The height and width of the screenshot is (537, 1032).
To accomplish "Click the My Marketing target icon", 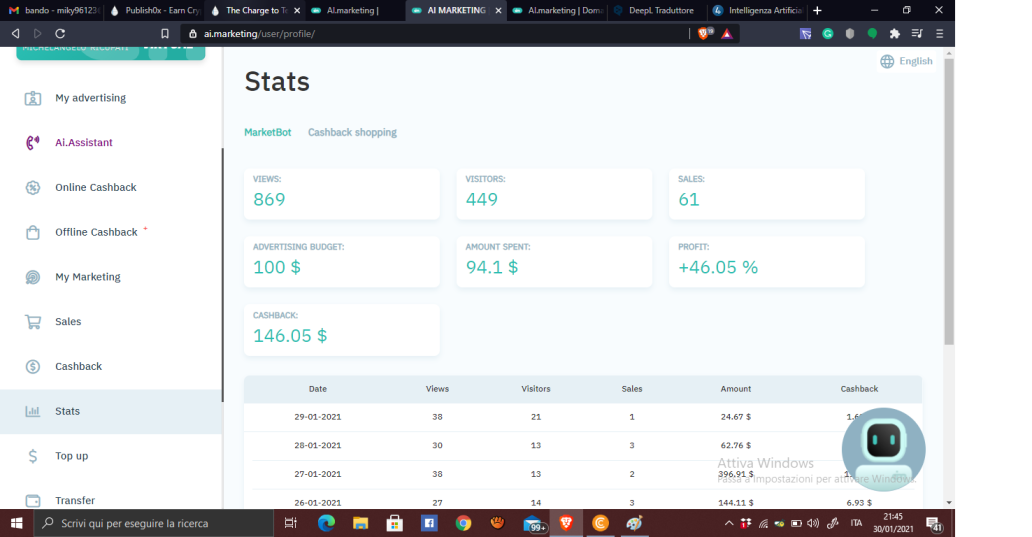I will tap(33, 277).
